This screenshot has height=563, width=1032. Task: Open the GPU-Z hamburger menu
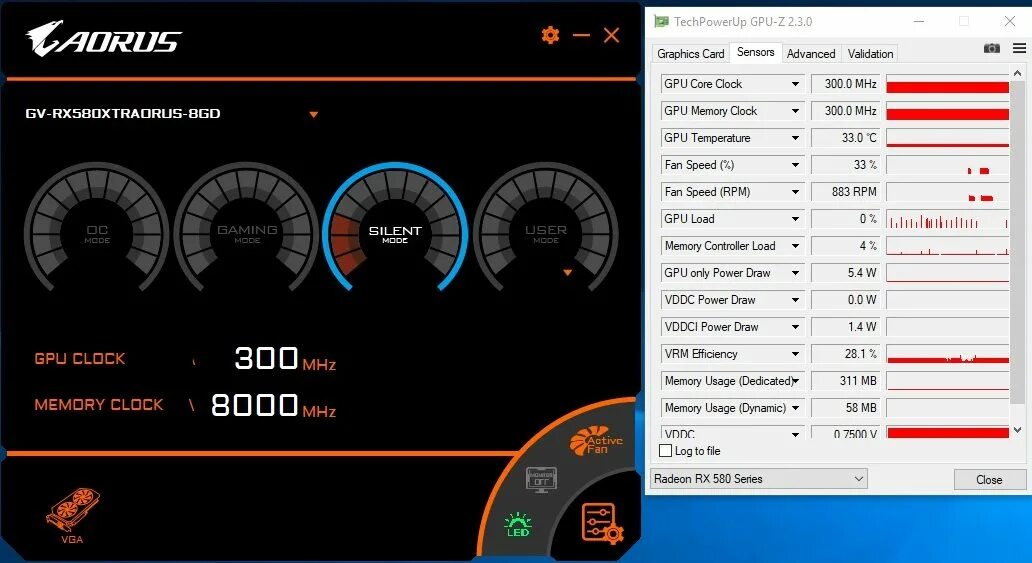tap(1019, 48)
